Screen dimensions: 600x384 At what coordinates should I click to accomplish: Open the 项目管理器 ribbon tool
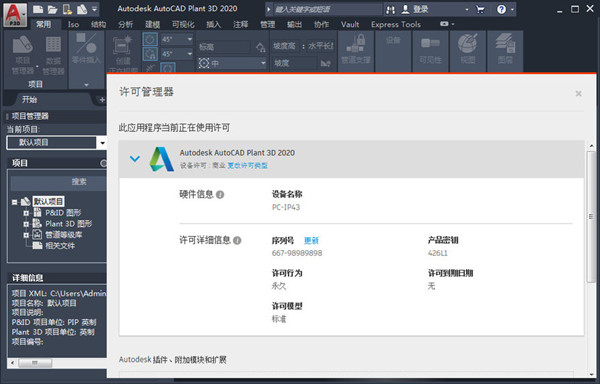tap(23, 55)
